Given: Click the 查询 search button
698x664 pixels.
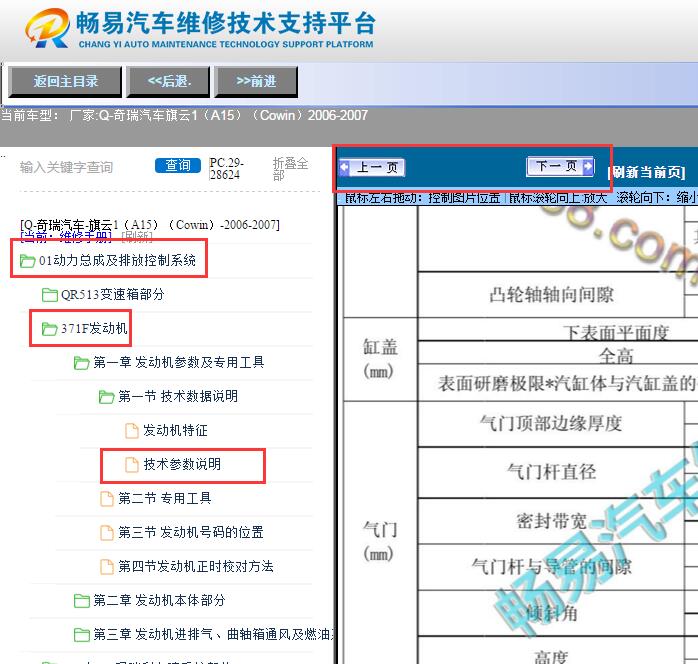Looking at the screenshot, I should [x=178, y=166].
